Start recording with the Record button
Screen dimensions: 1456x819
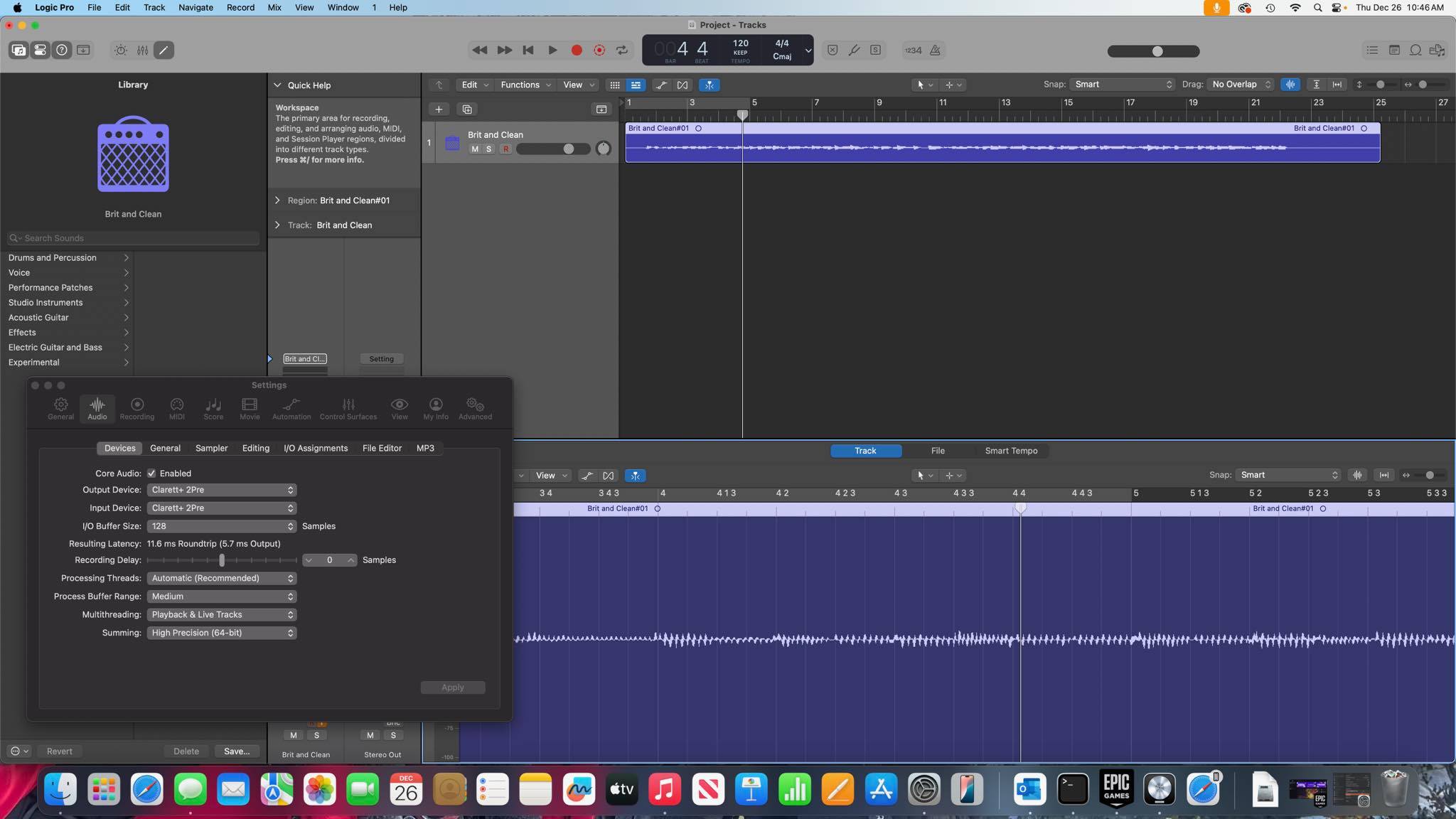[x=577, y=50]
